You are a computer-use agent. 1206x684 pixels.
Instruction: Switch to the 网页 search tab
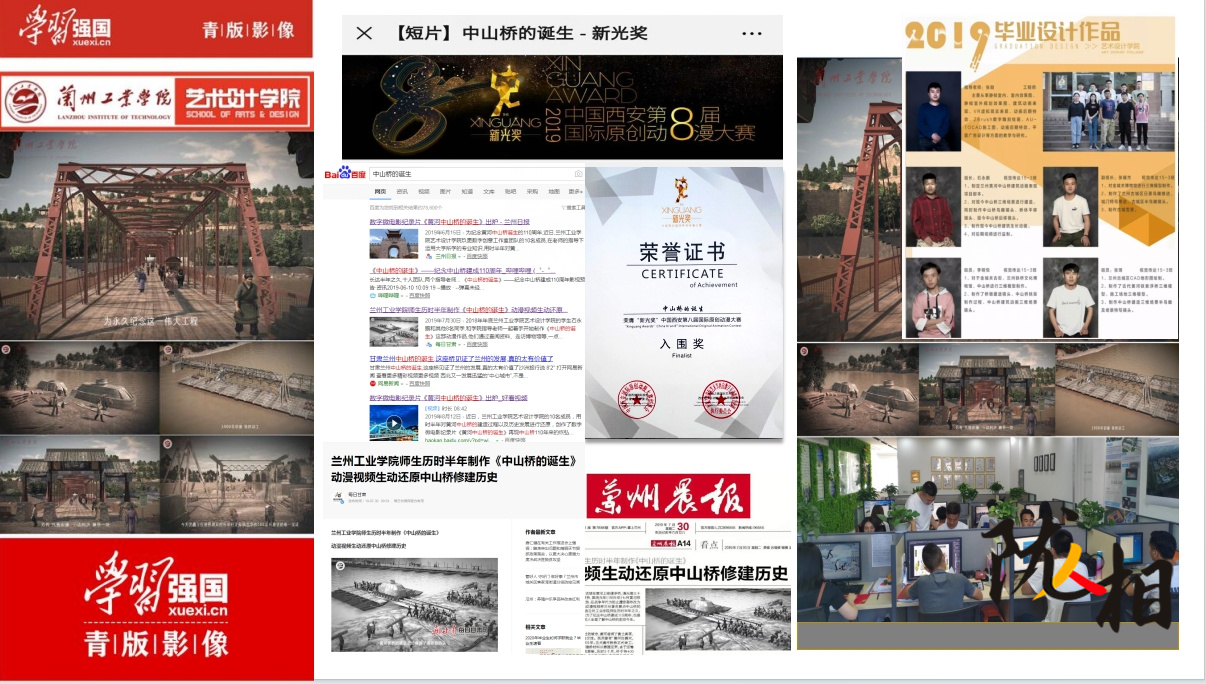click(379, 191)
